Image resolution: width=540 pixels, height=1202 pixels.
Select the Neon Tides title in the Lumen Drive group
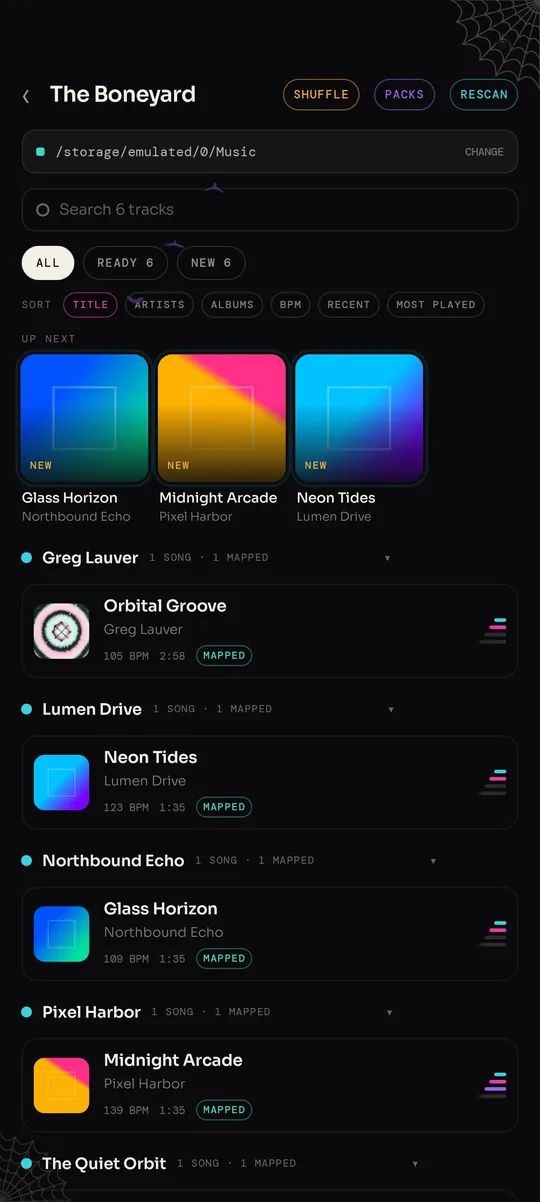[150, 757]
